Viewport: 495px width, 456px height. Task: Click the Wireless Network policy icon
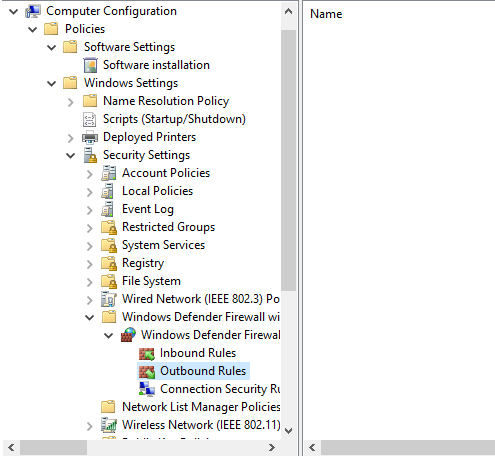109,425
